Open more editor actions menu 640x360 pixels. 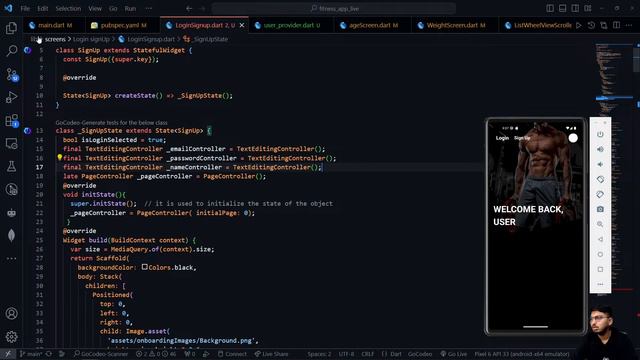[629, 25]
